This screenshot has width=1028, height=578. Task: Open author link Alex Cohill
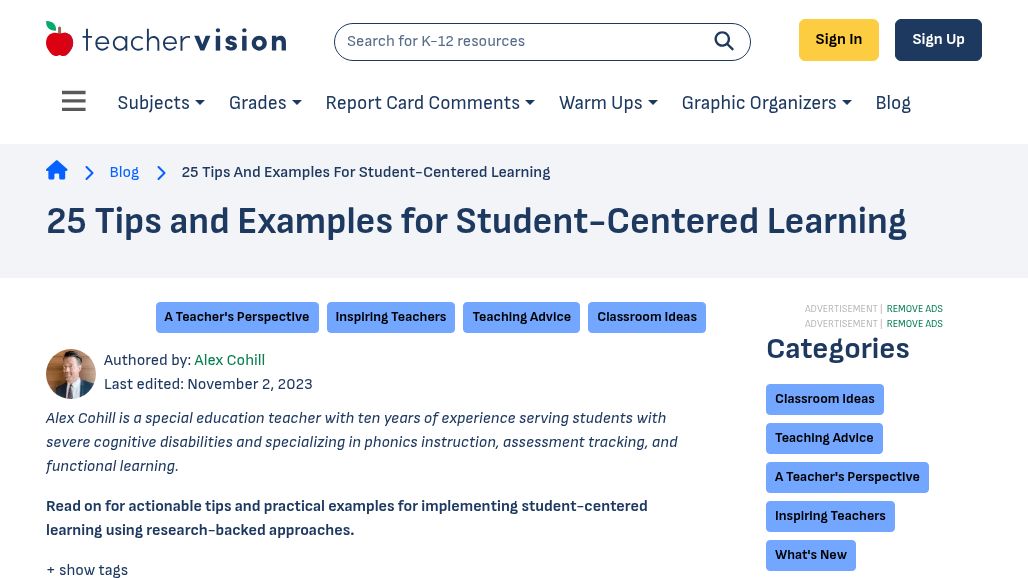coord(229,360)
